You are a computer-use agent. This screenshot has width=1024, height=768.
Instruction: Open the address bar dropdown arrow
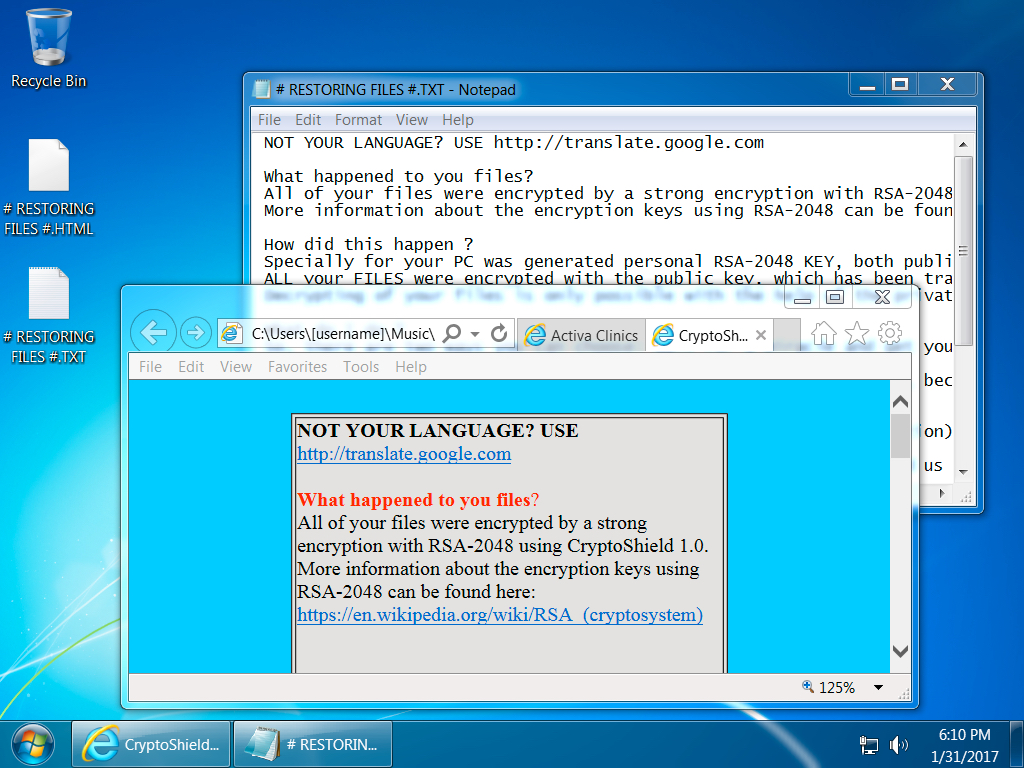coord(475,334)
